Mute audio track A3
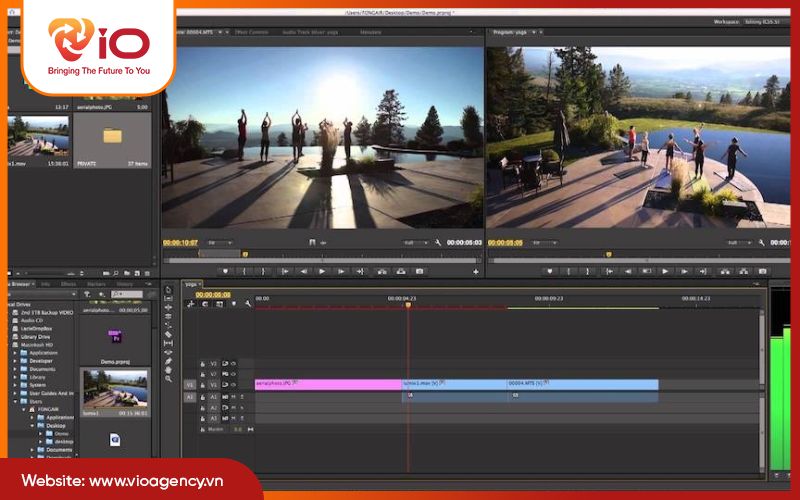The image size is (800, 500). pos(233,418)
